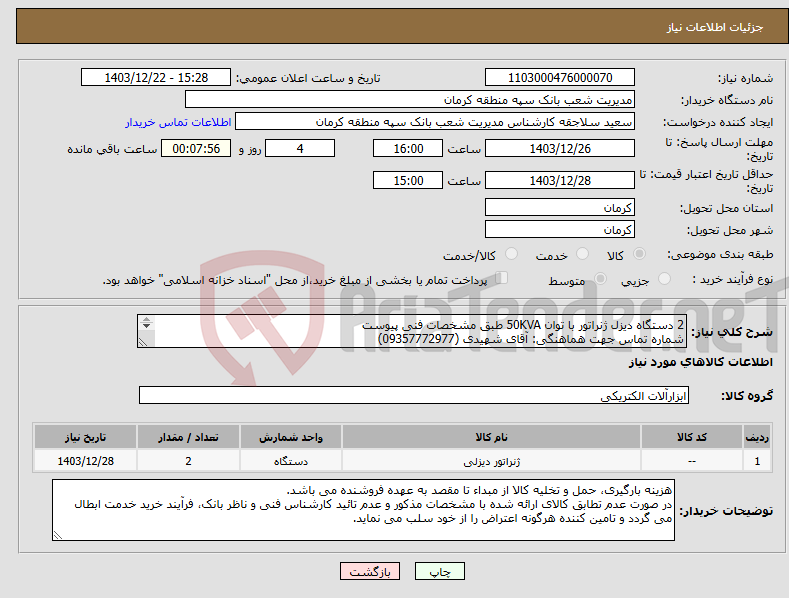This screenshot has width=789, height=598.
Task: Click the resize grip of the توضیحات خریدار box
Action: pyautogui.click(x=58, y=535)
